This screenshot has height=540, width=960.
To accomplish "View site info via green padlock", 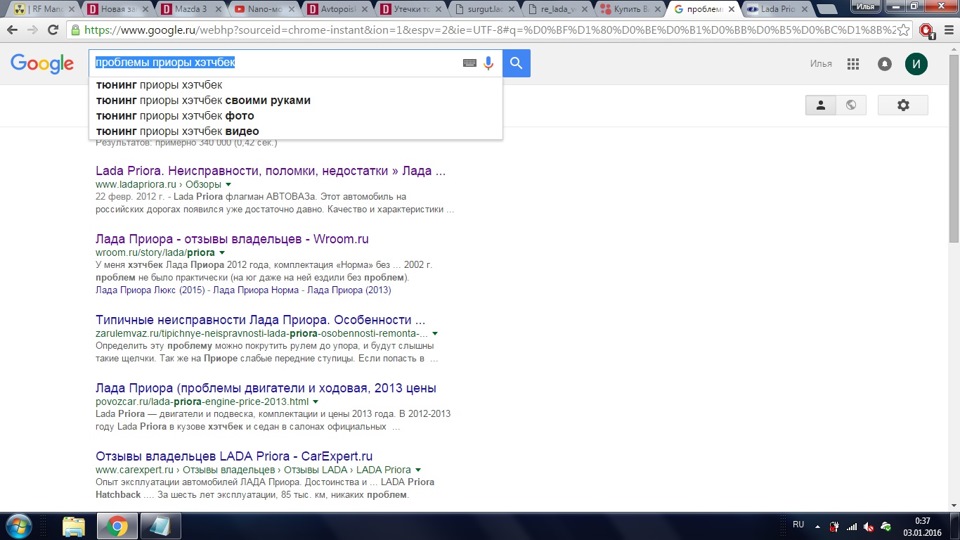I will [x=75, y=29].
